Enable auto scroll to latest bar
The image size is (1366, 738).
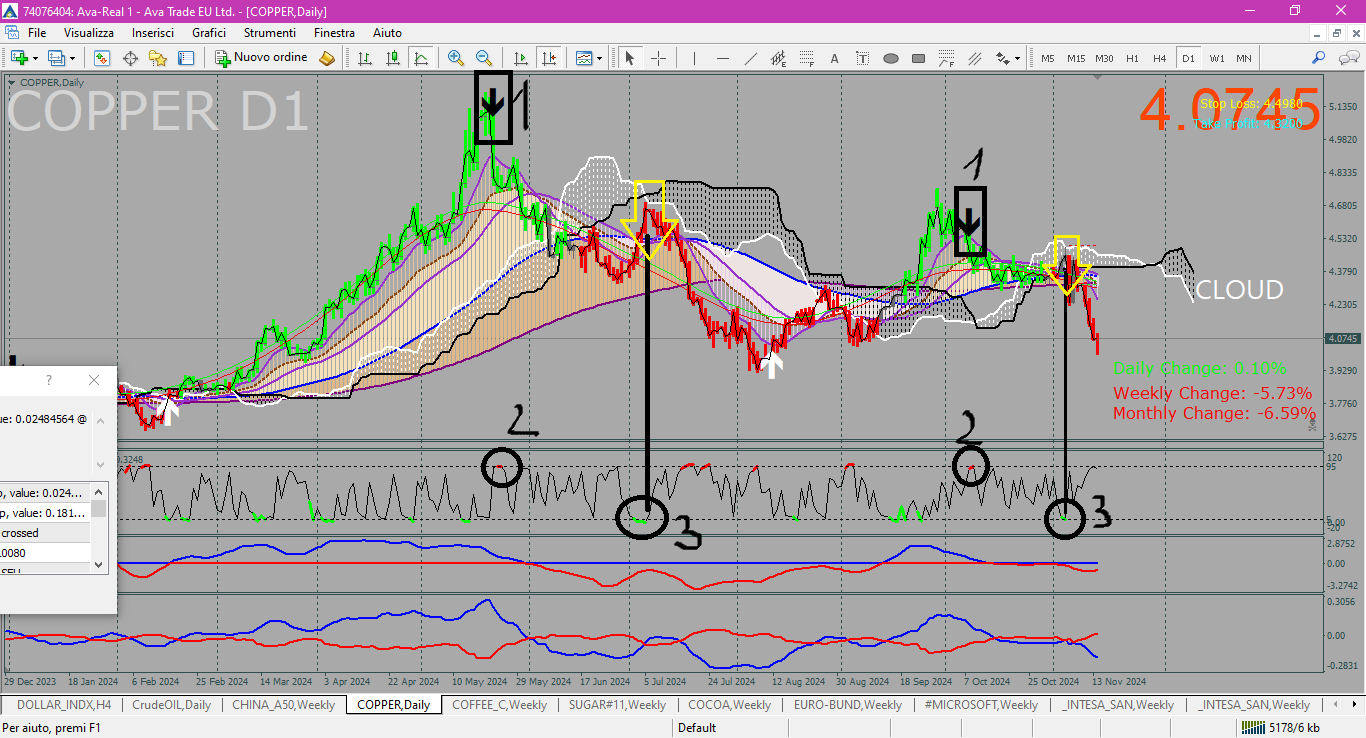pyautogui.click(x=520, y=58)
